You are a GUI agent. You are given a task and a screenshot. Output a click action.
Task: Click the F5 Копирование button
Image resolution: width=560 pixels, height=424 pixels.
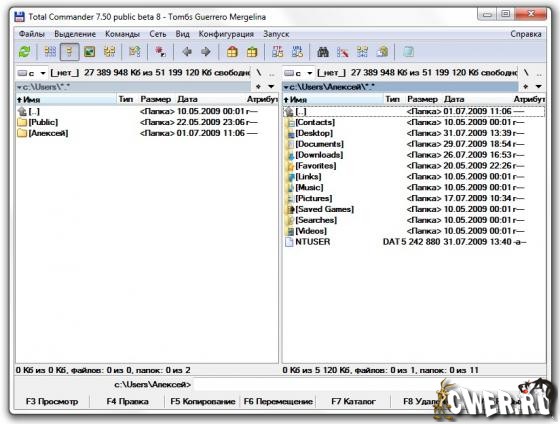202,401
